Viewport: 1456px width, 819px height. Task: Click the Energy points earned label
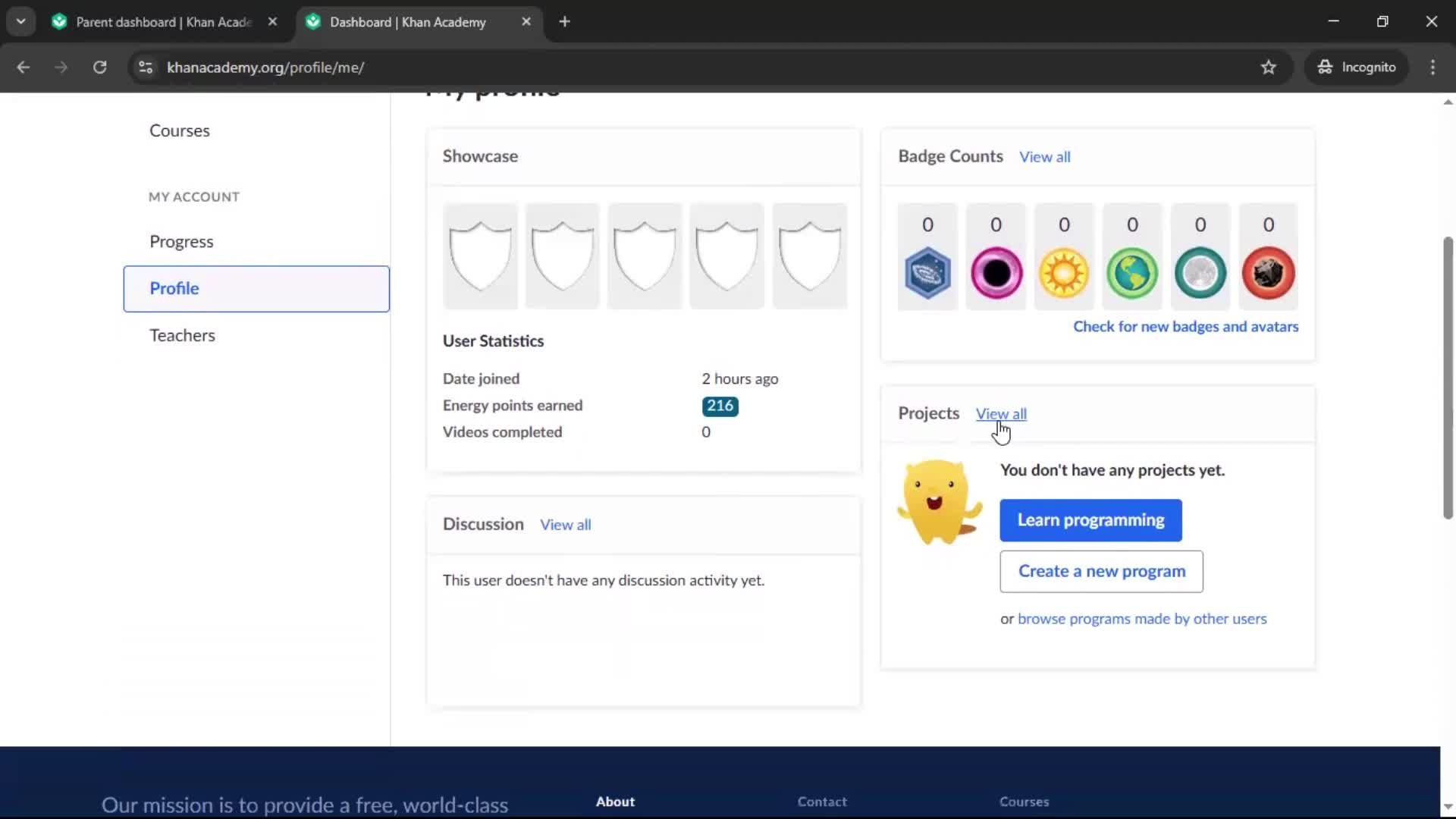click(513, 406)
